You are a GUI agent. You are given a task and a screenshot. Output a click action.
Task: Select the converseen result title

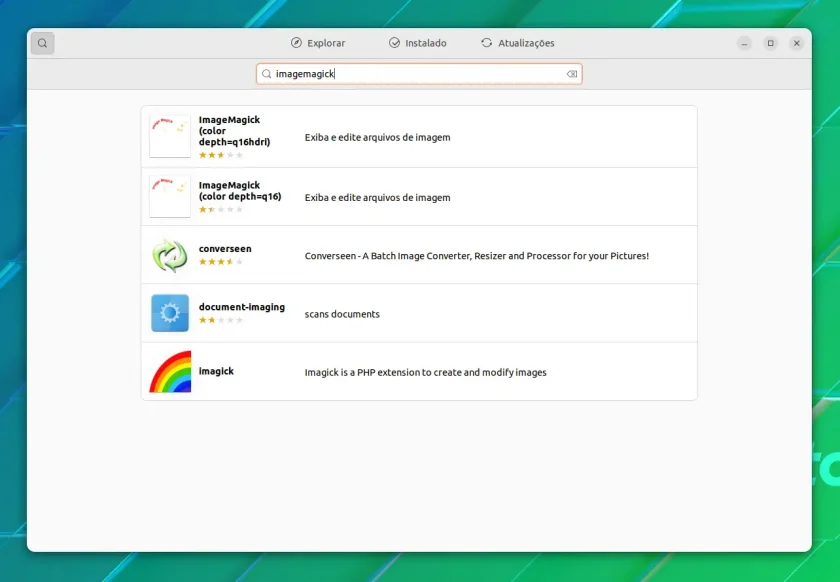tap(225, 249)
